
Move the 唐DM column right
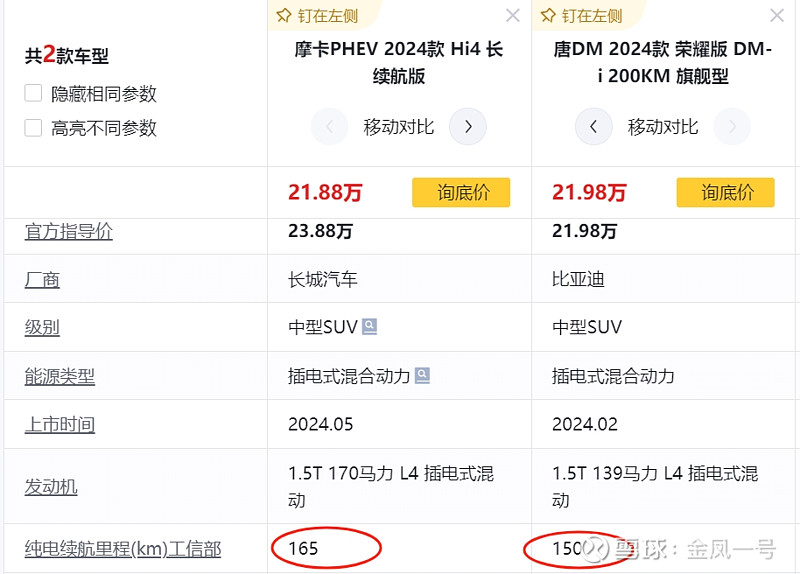click(x=732, y=127)
